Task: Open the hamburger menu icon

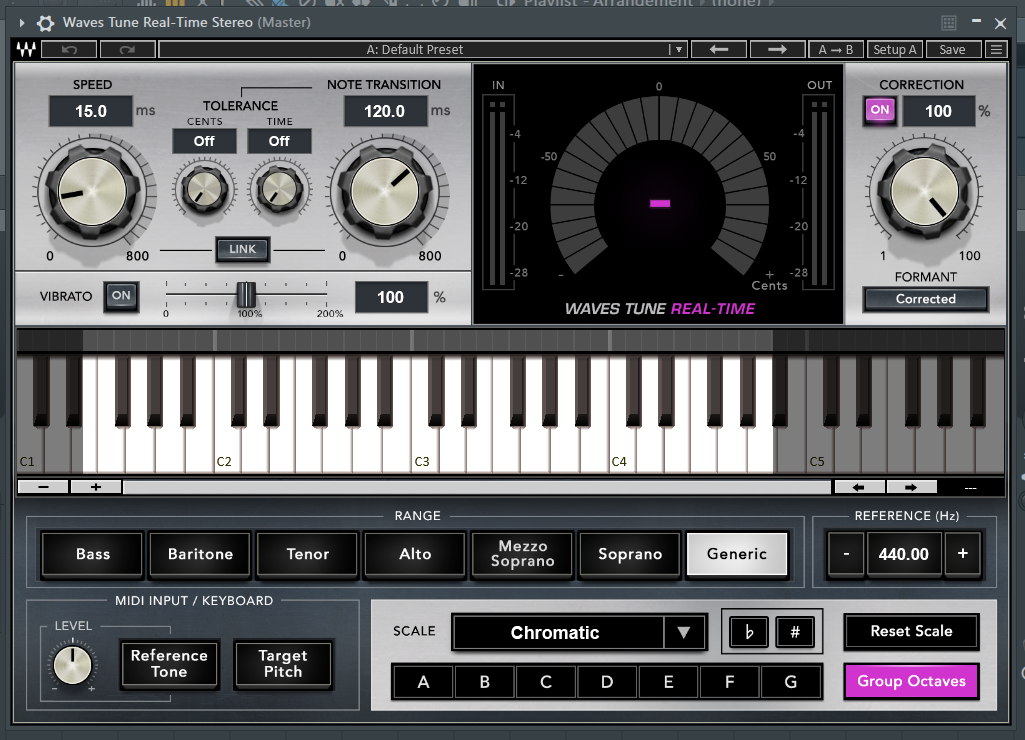Action: [x=996, y=50]
